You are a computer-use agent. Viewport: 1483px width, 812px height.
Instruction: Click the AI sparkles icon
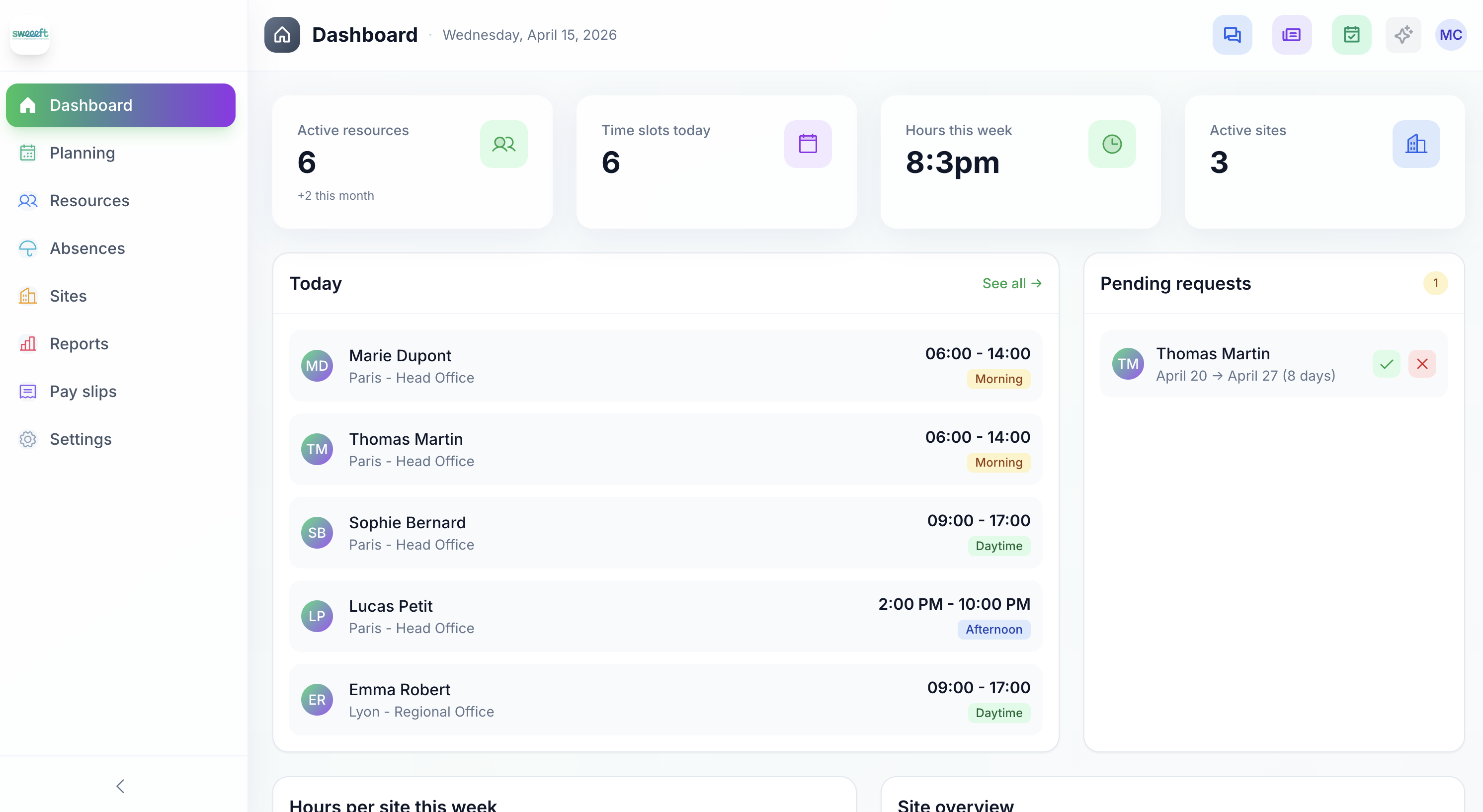[x=1403, y=34]
